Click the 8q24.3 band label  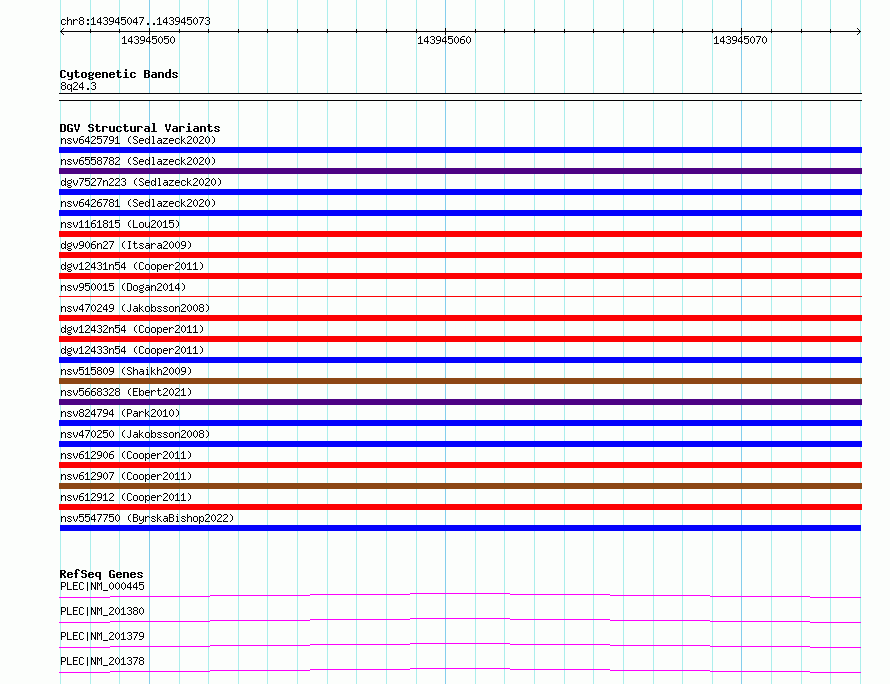pyautogui.click(x=78, y=86)
